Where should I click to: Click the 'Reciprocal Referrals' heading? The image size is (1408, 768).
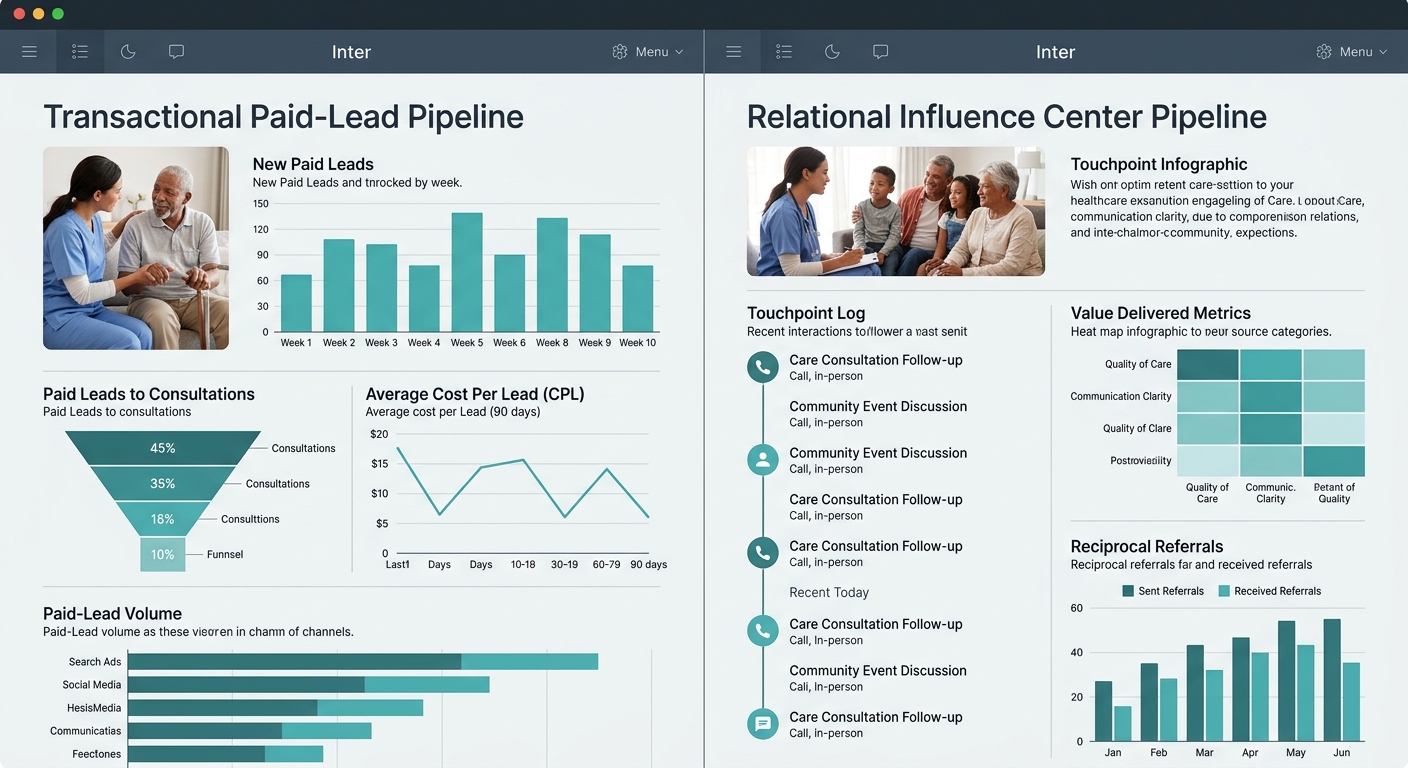[1147, 547]
